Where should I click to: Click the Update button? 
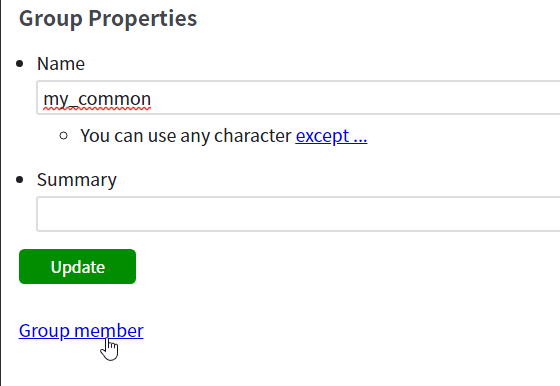(78, 267)
